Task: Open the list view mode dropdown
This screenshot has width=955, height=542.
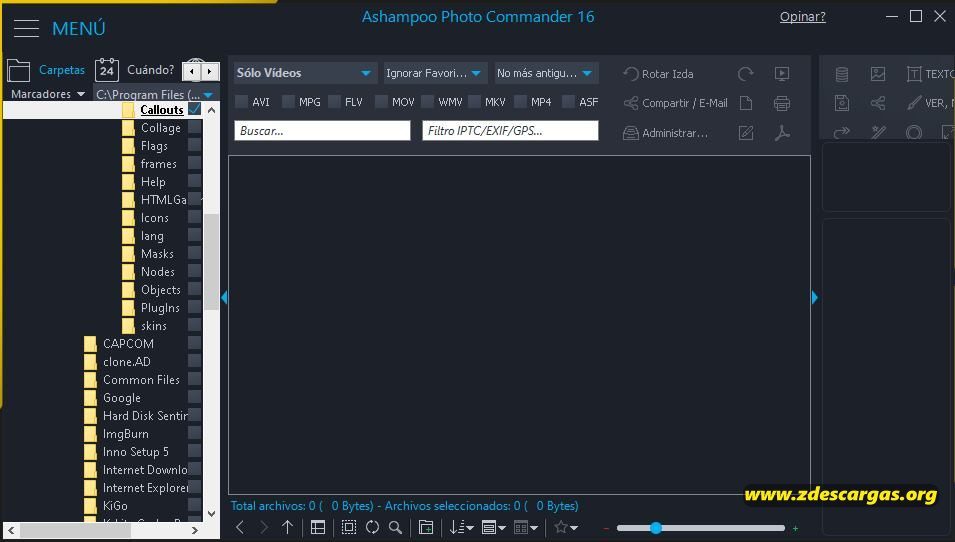Action: coord(493,527)
